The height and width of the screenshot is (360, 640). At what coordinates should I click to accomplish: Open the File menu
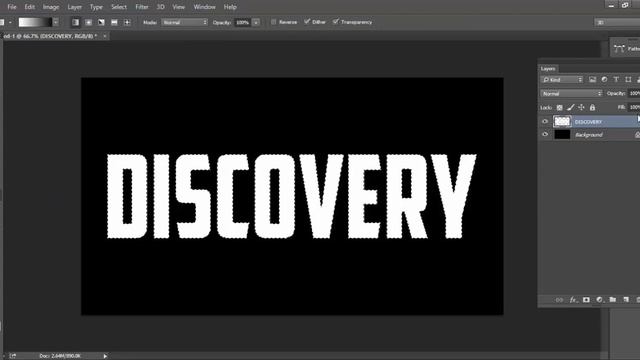(x=12, y=7)
